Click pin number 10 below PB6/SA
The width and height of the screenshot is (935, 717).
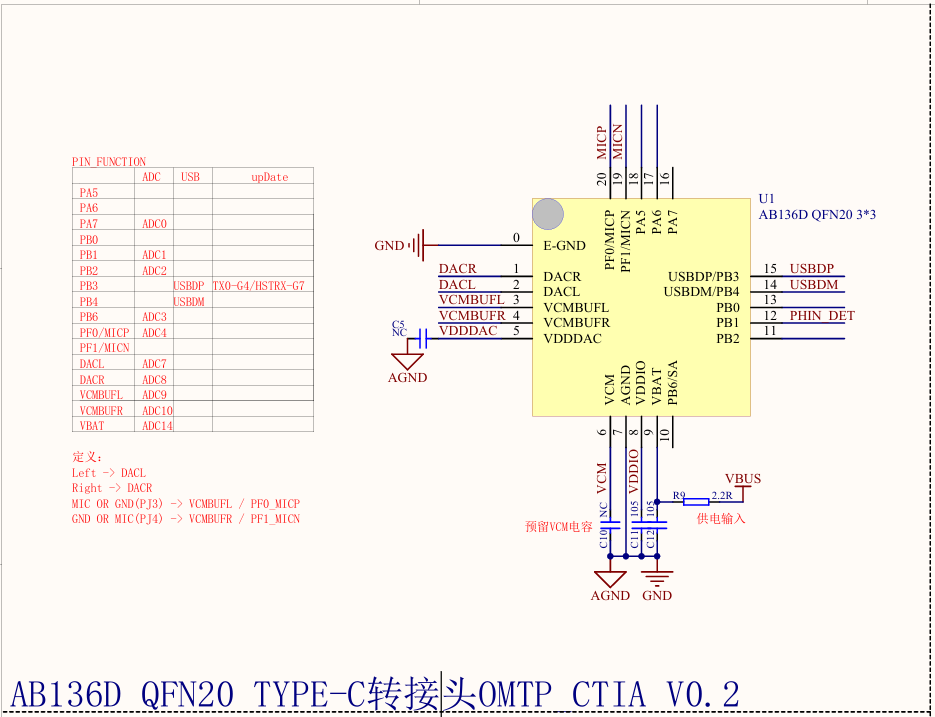(665, 435)
